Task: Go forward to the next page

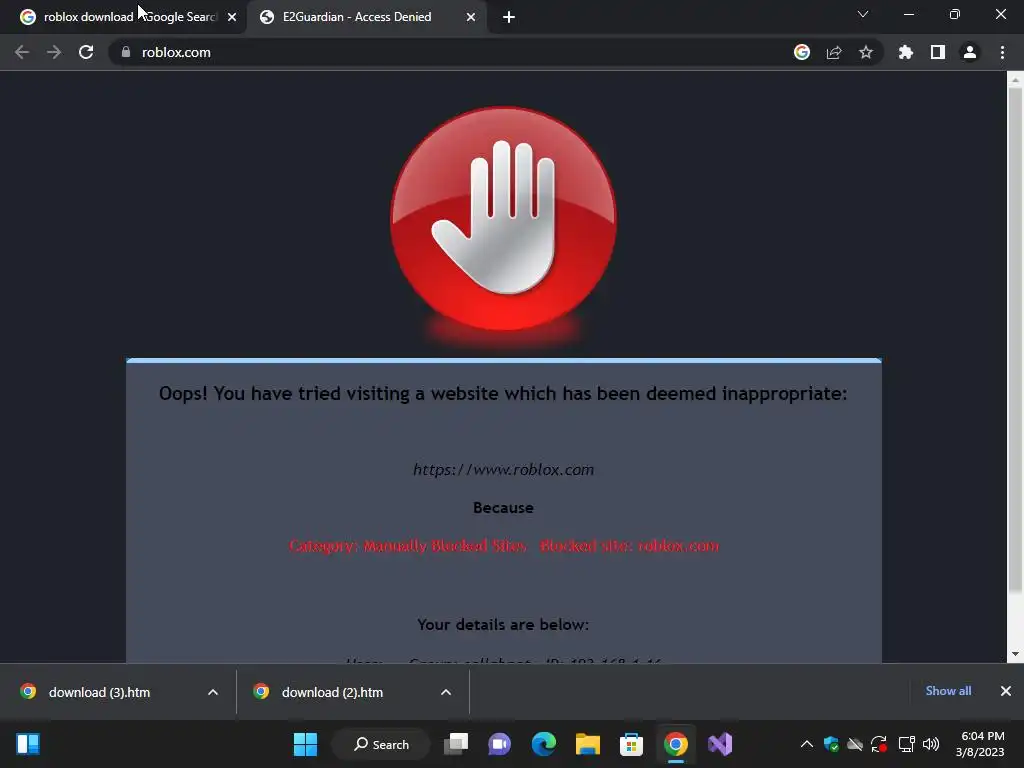Action: 54,52
